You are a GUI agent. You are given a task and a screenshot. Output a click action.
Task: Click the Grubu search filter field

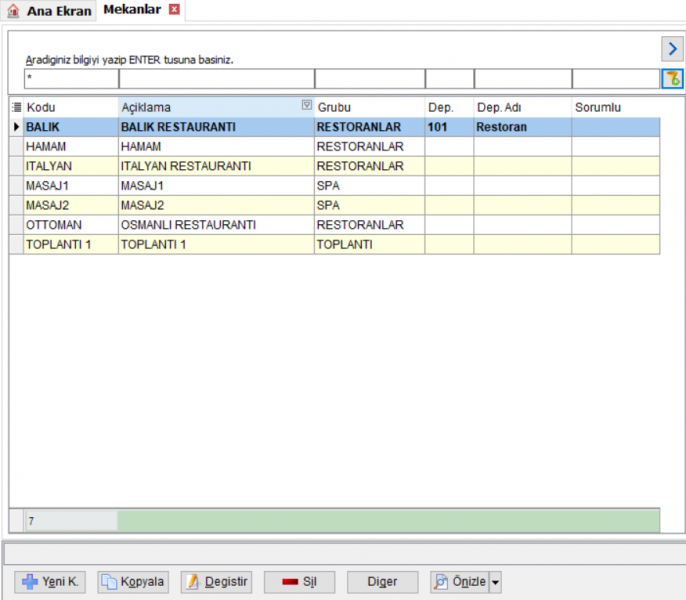click(370, 79)
